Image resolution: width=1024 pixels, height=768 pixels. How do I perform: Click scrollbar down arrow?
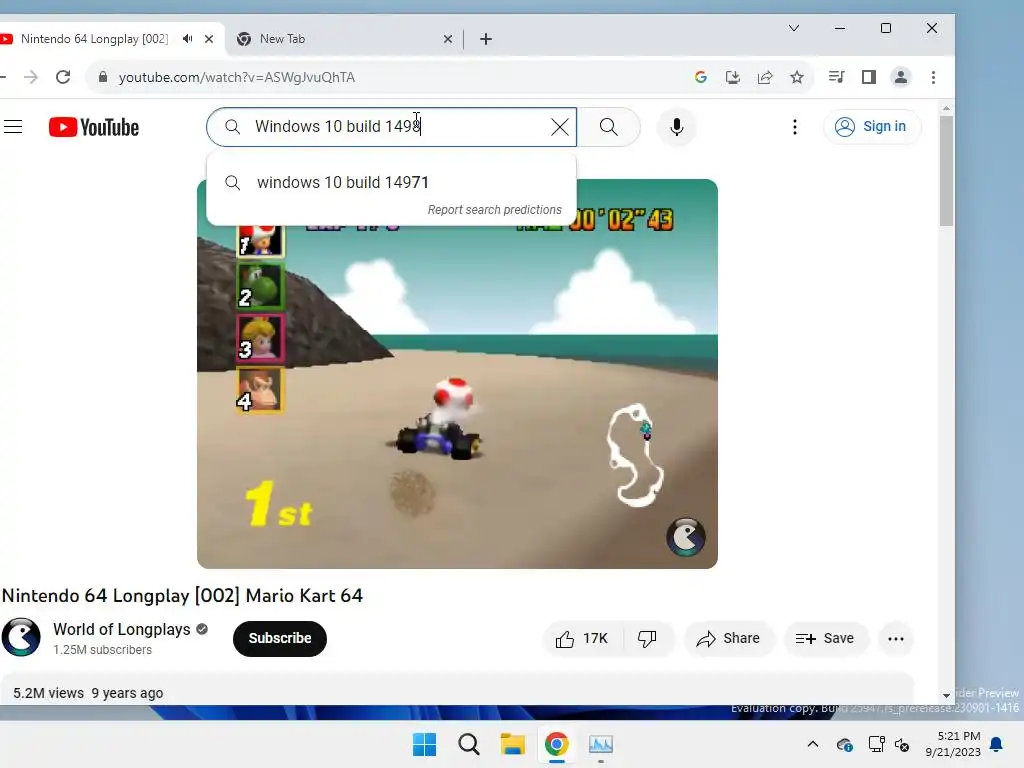[946, 696]
